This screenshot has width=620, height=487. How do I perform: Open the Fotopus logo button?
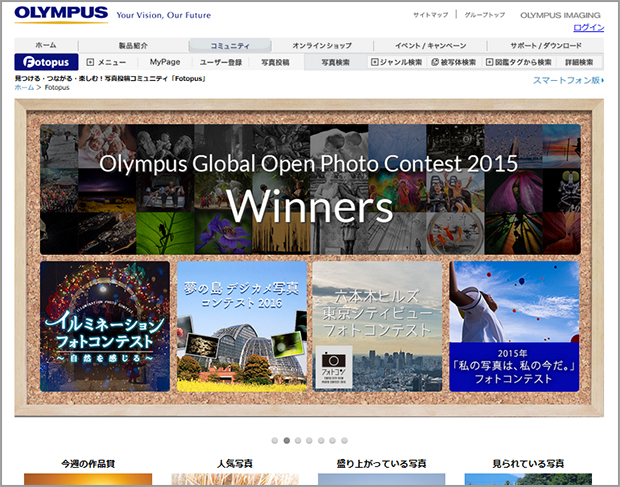[x=46, y=62]
